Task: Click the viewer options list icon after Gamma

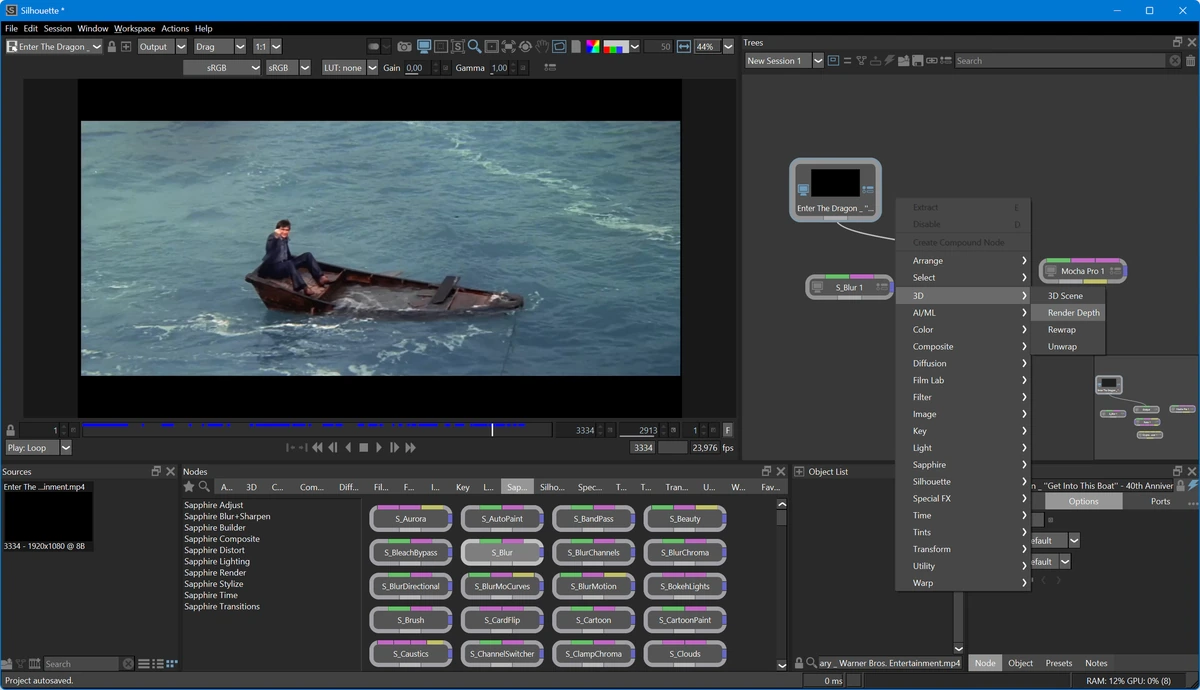Action: click(x=550, y=68)
